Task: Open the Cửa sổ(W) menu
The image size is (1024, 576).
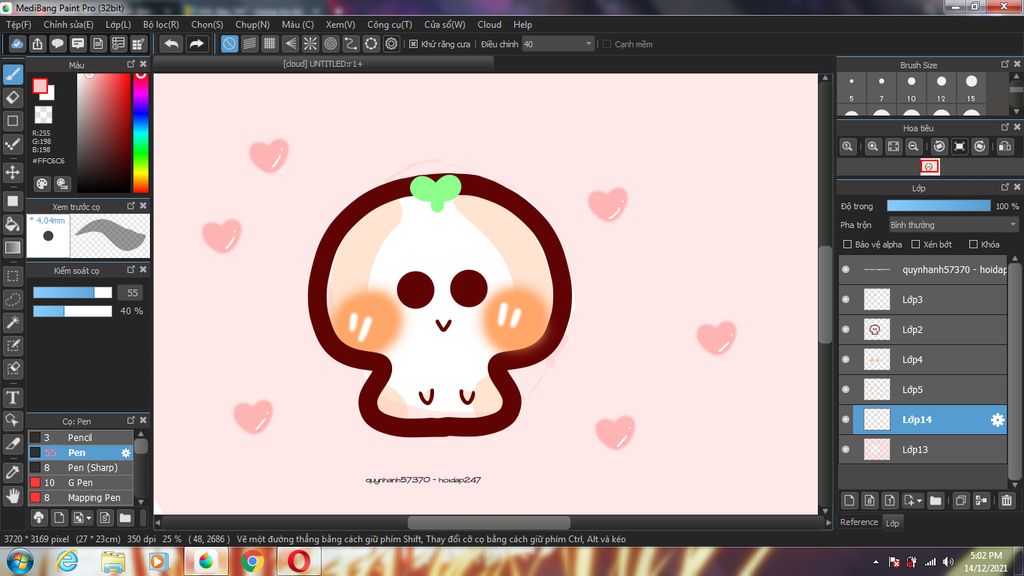Action: point(445,24)
